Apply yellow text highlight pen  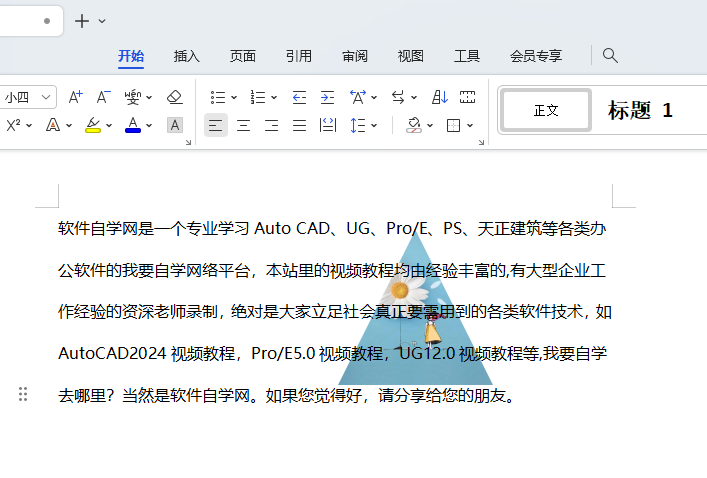[93, 125]
